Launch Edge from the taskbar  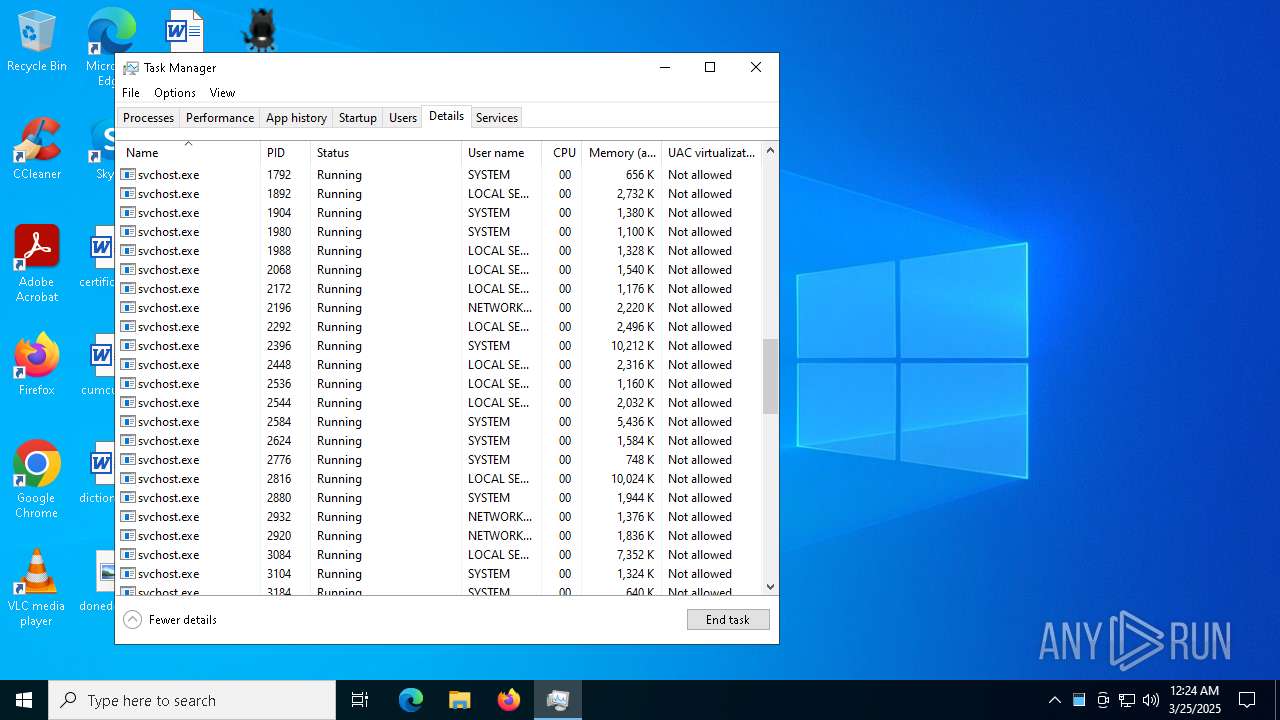pos(411,700)
